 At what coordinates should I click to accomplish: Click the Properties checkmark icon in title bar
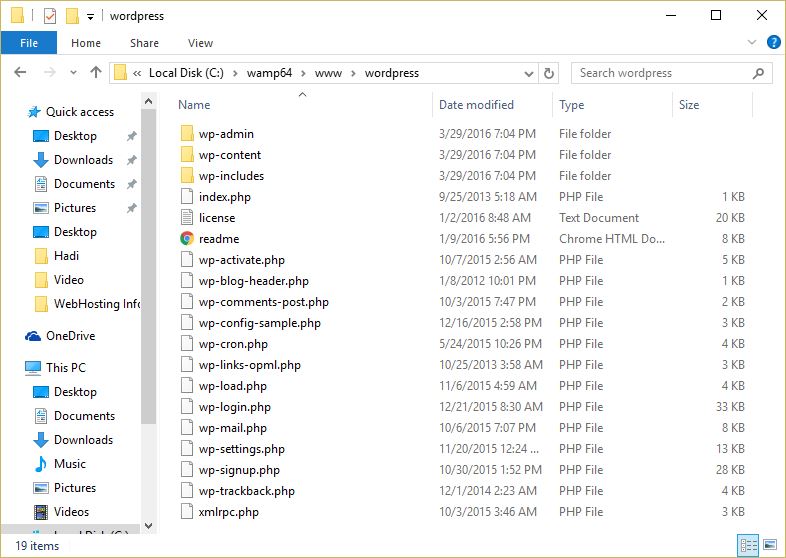[50, 16]
